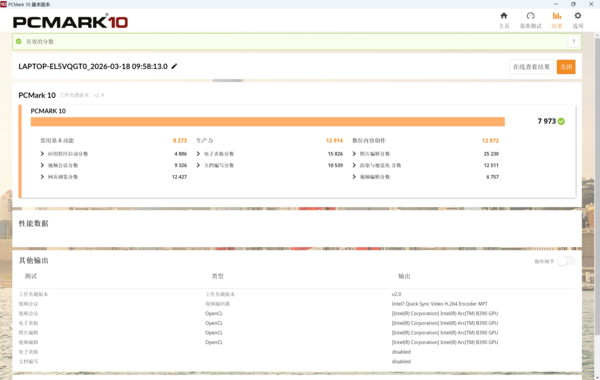Click the v2.0 output value
The height and width of the screenshot is (380, 600).
(396, 294)
